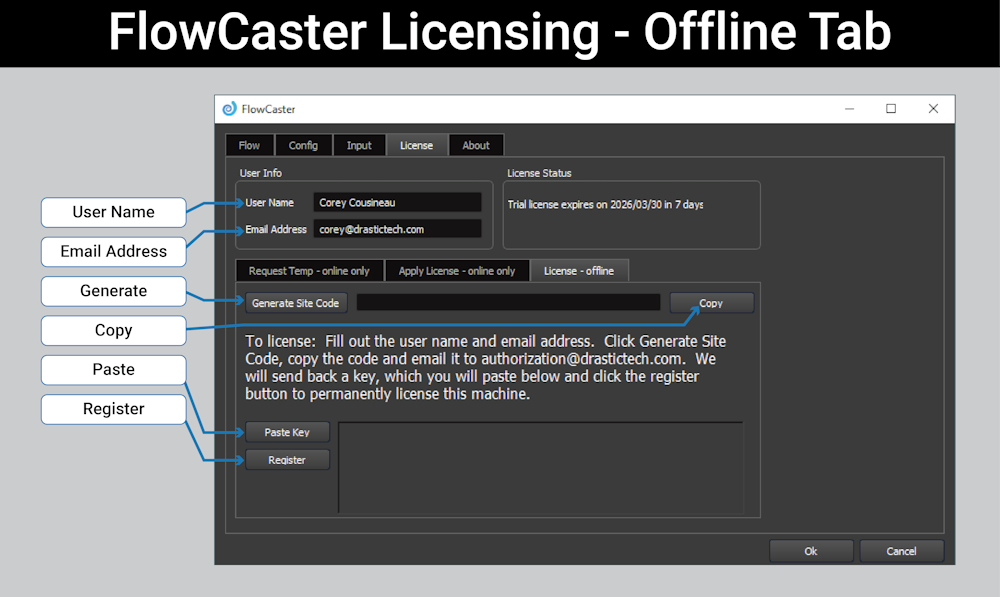The height and width of the screenshot is (597, 1000).
Task: Focus the Email Address input field
Action: [397, 229]
